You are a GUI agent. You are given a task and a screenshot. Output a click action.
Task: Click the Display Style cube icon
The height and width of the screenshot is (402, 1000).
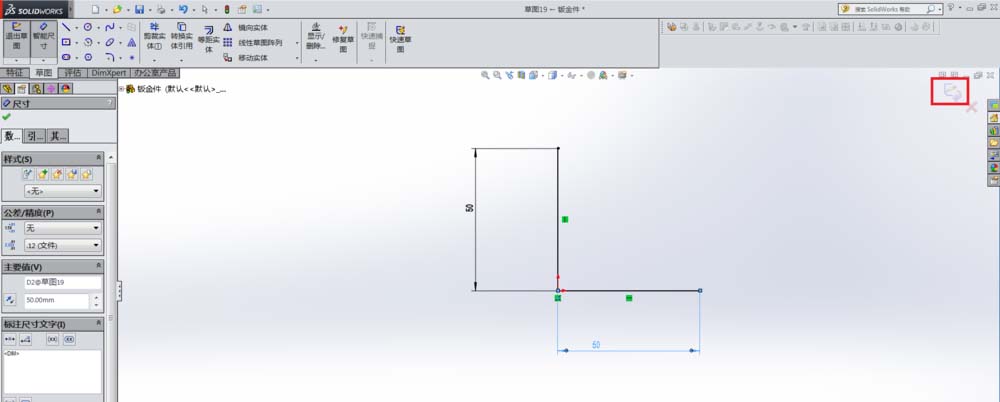click(552, 75)
